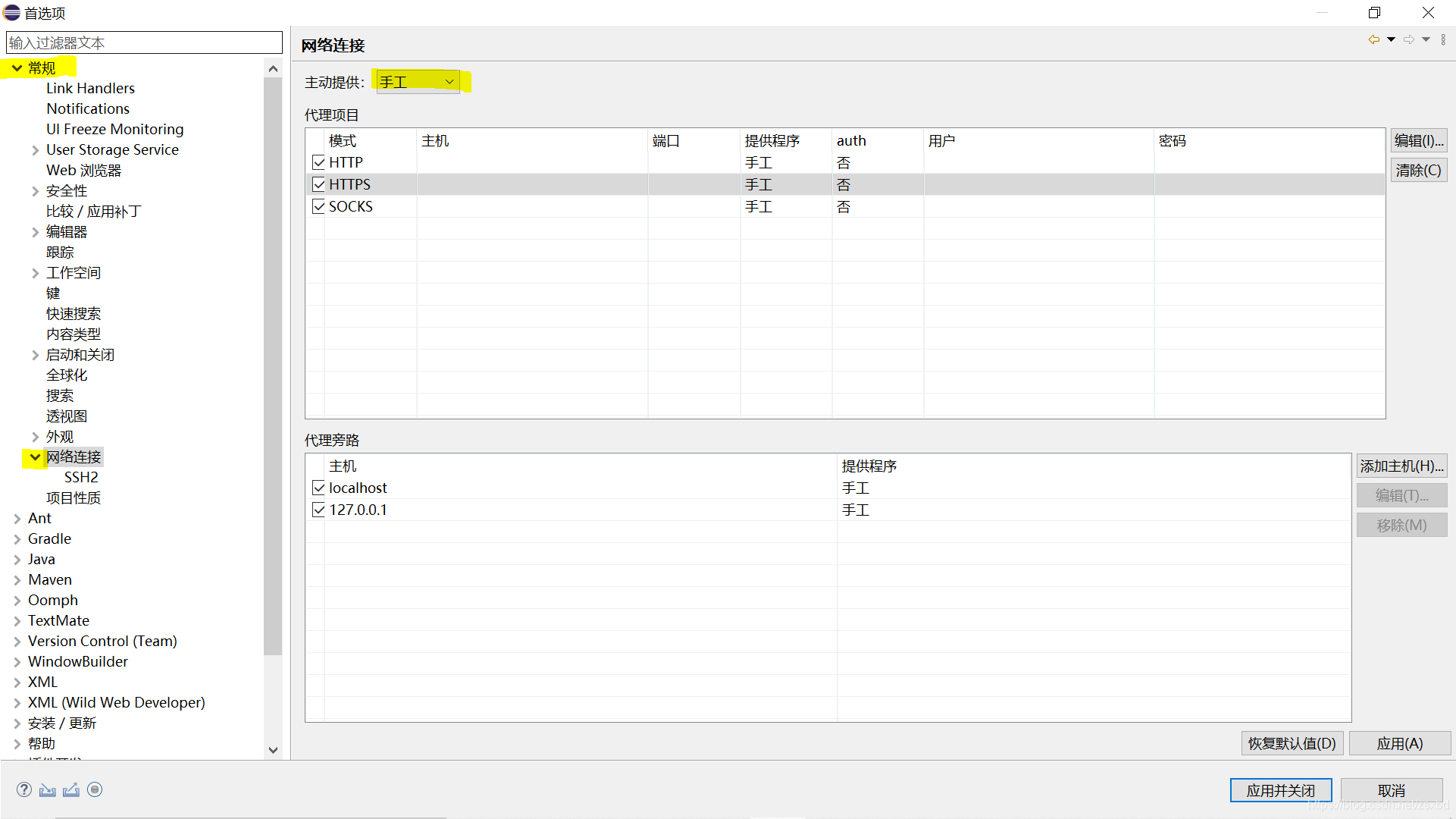
Task: Click the 添加主机(H)... button
Action: (1401, 466)
